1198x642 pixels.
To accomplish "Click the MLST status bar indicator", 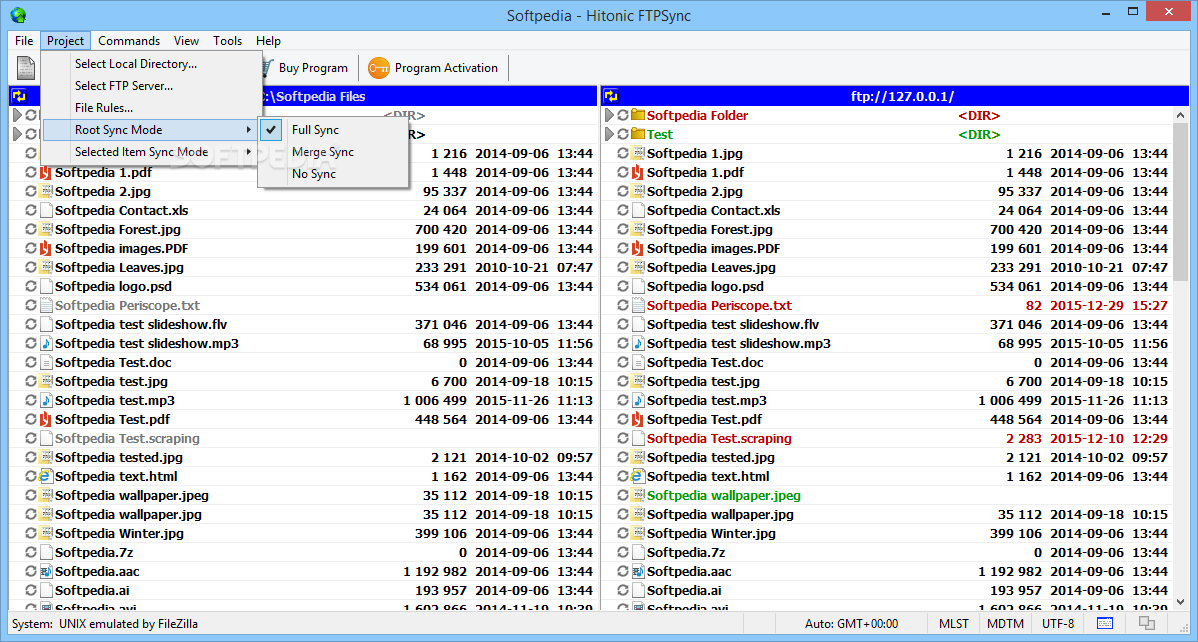I will 954,624.
